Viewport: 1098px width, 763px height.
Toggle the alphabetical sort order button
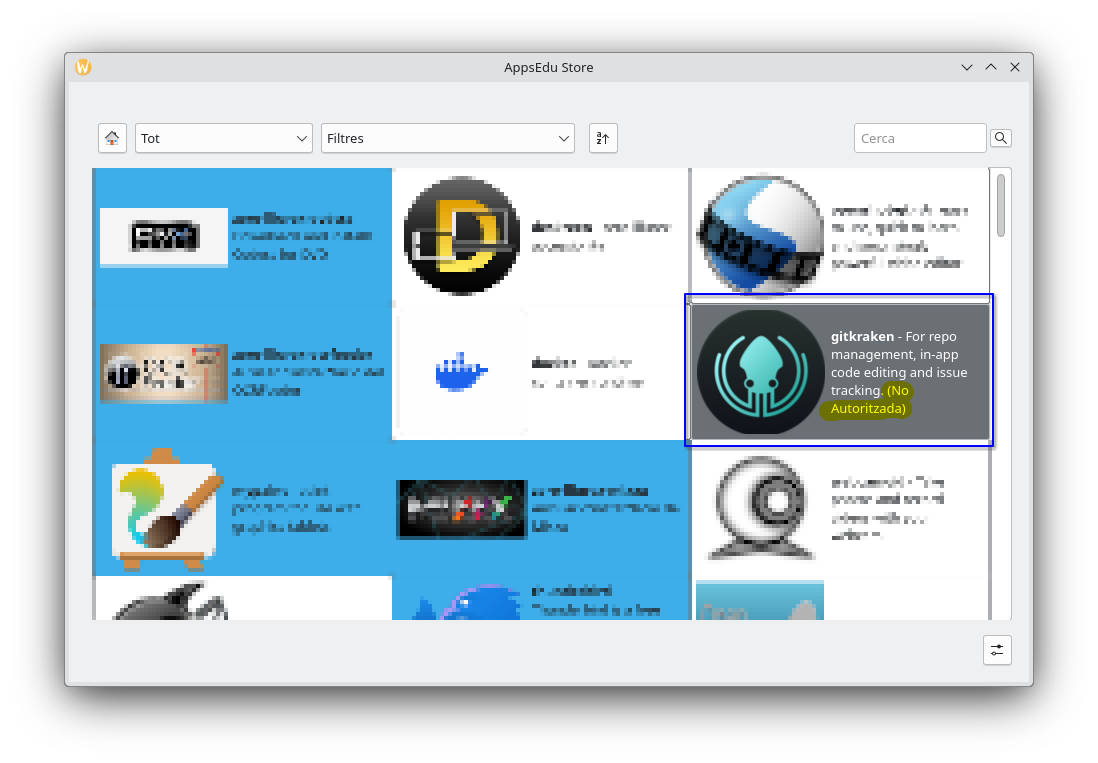point(603,138)
